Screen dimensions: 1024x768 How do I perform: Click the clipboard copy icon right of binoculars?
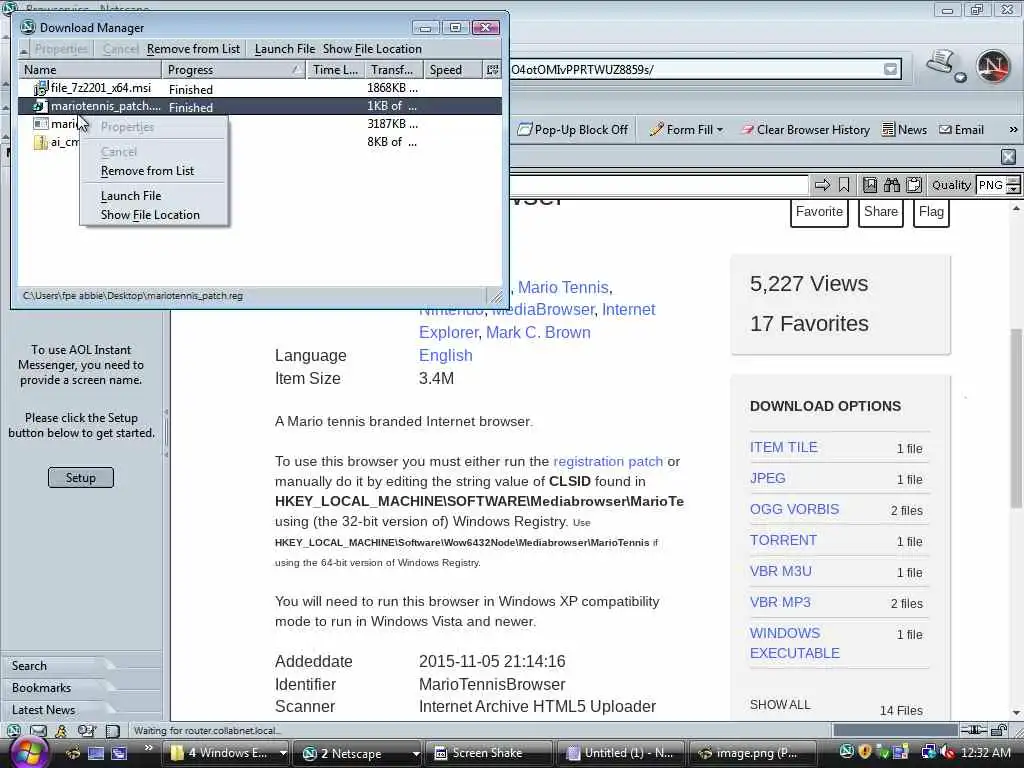[914, 185]
